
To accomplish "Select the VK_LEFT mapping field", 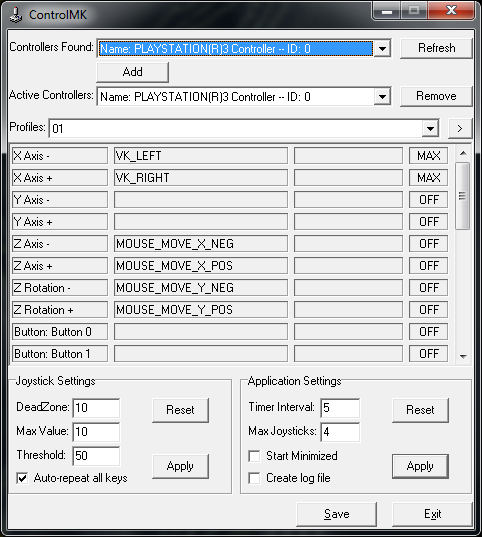I will click(201, 156).
